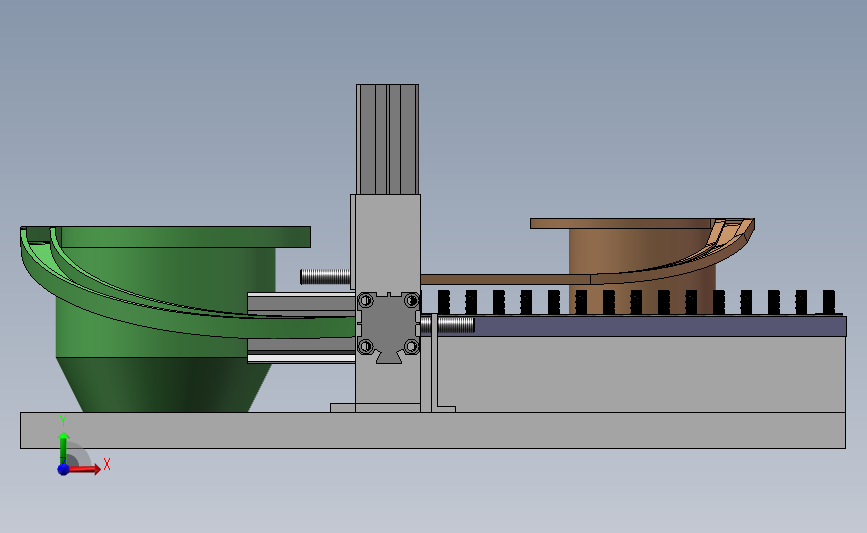The width and height of the screenshot is (867, 533).
Task: Select the green bowl's flat top rim
Action: click(x=185, y=237)
